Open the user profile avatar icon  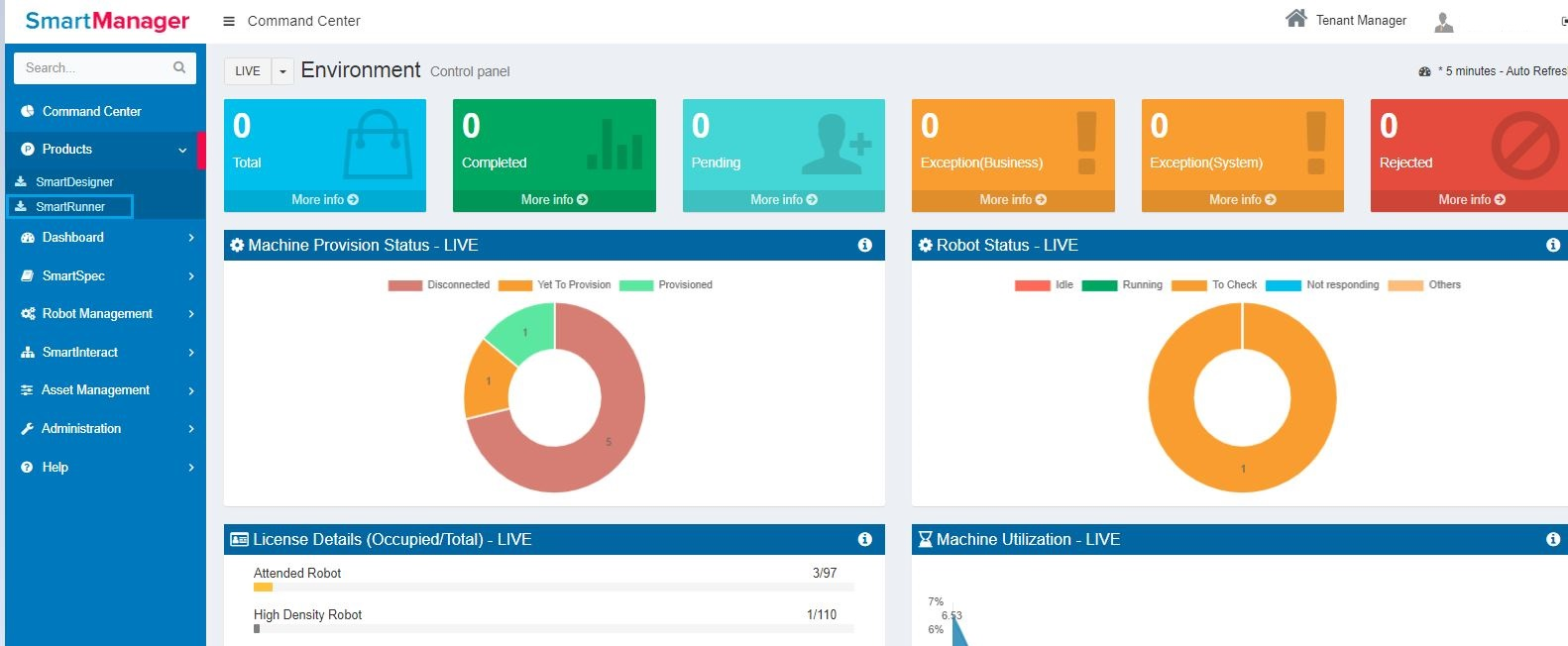(1443, 22)
